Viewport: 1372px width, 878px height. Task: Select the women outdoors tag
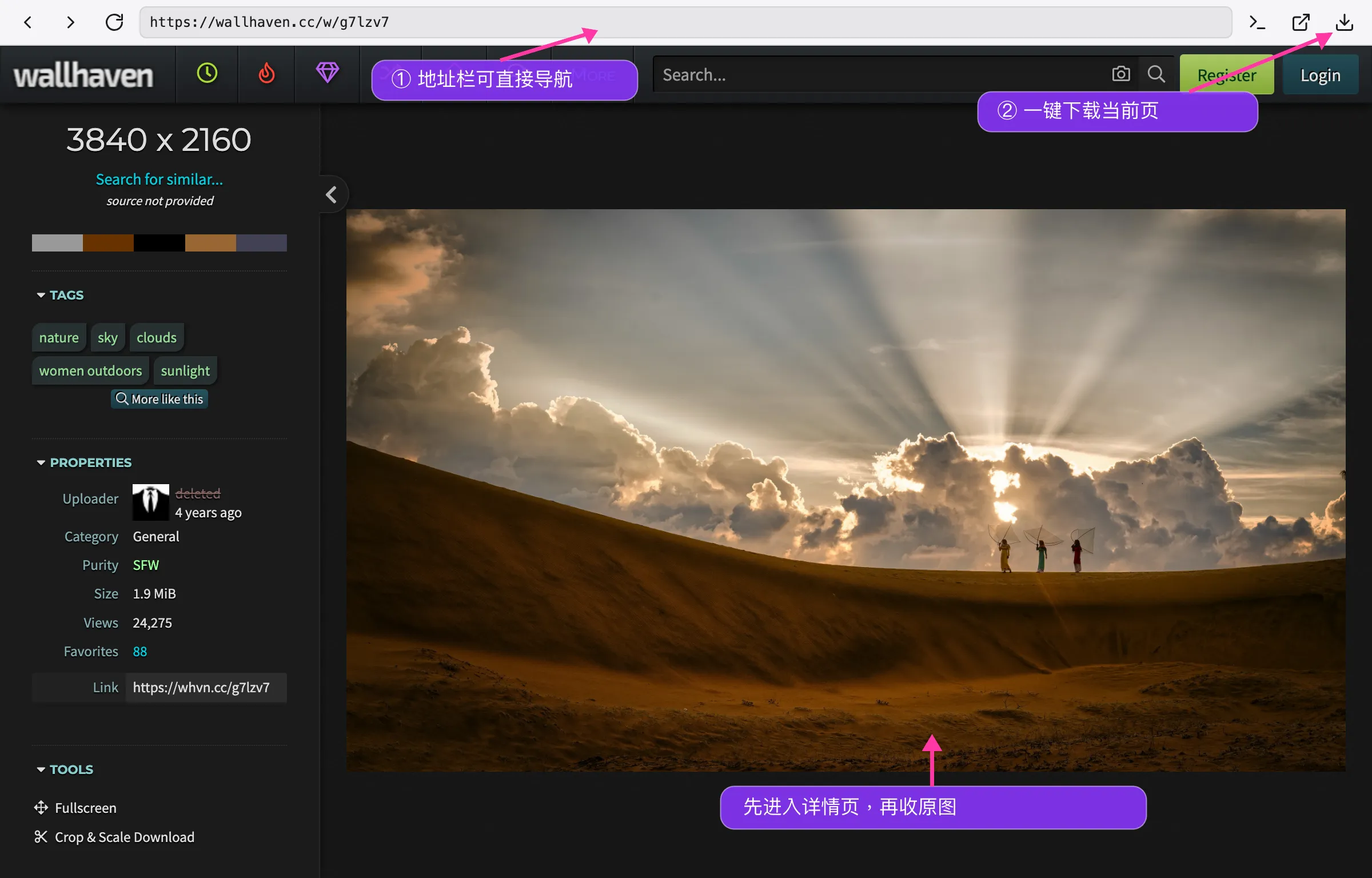[90, 370]
